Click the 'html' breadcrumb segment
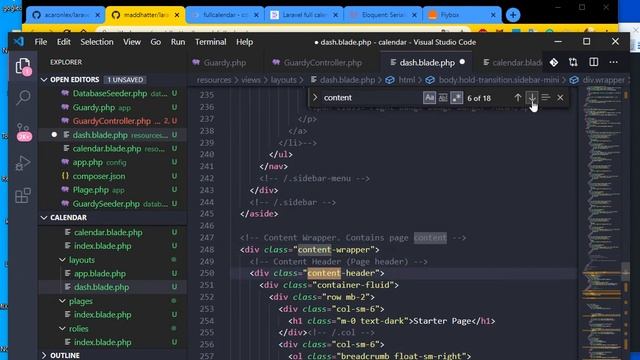Image resolution: width=640 pixels, height=360 pixels. tap(407, 80)
